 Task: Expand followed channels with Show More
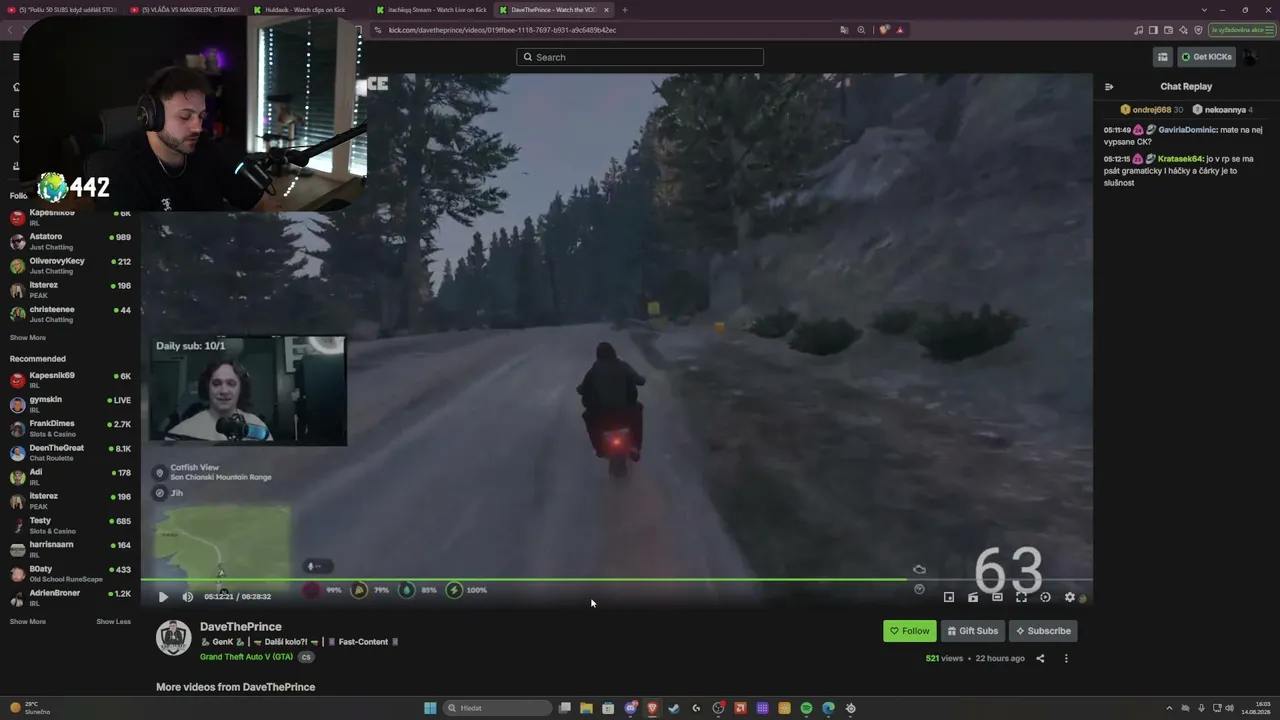tap(28, 338)
